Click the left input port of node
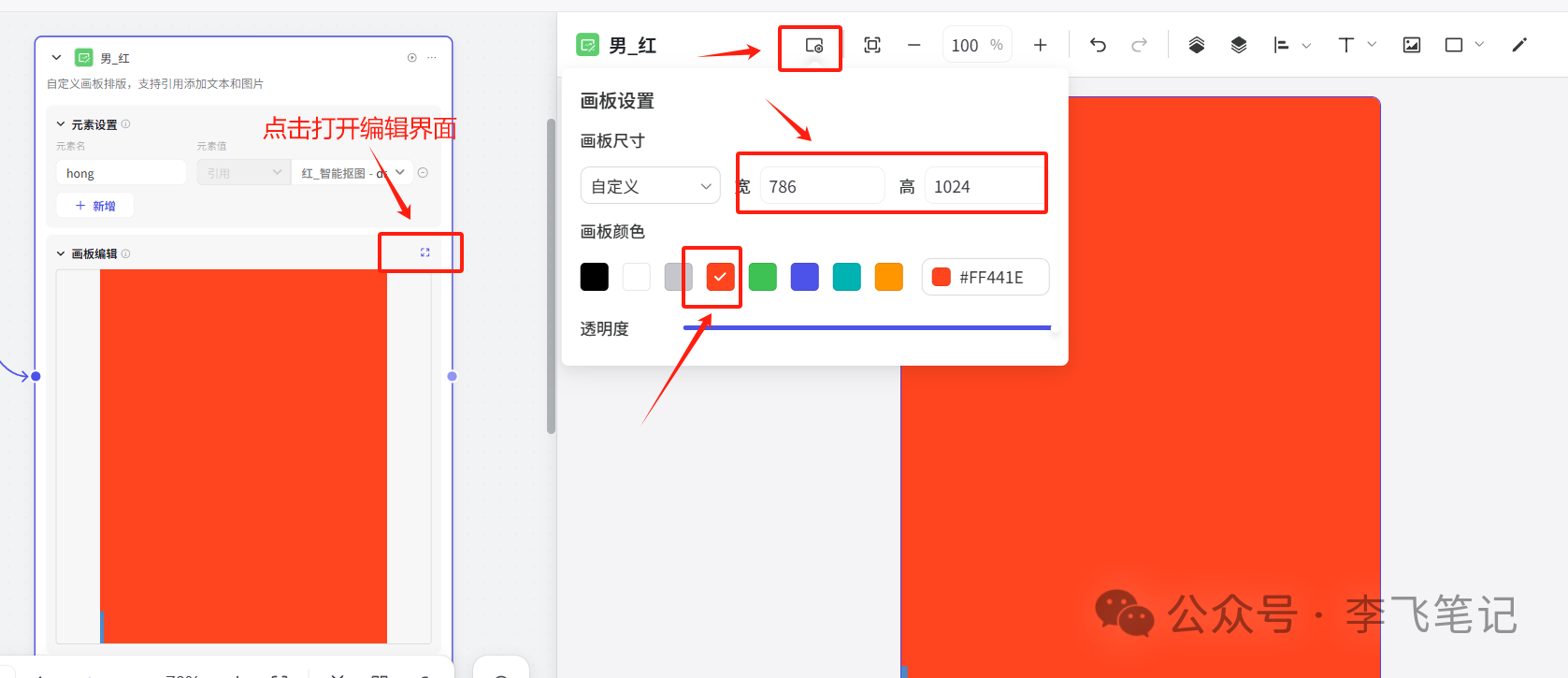1568x678 pixels. tap(36, 376)
